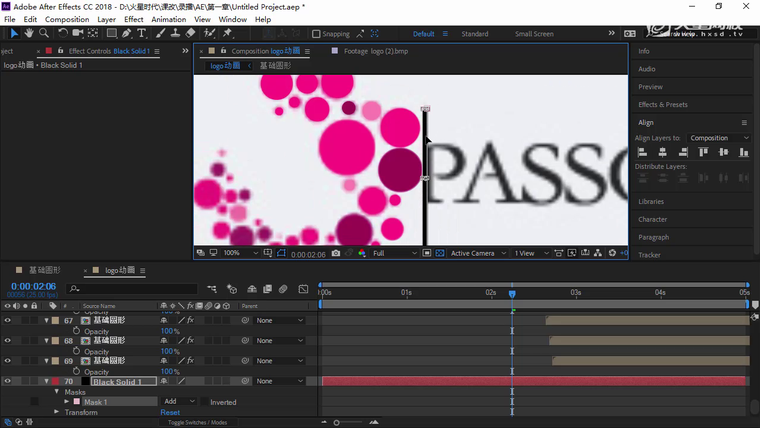
Task: Check the Inverted box for Mask 1
Action: click(x=205, y=402)
